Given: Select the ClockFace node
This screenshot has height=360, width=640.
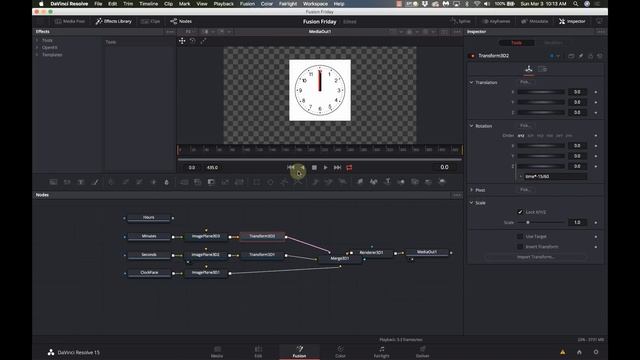Looking at the screenshot, I should [149, 273].
